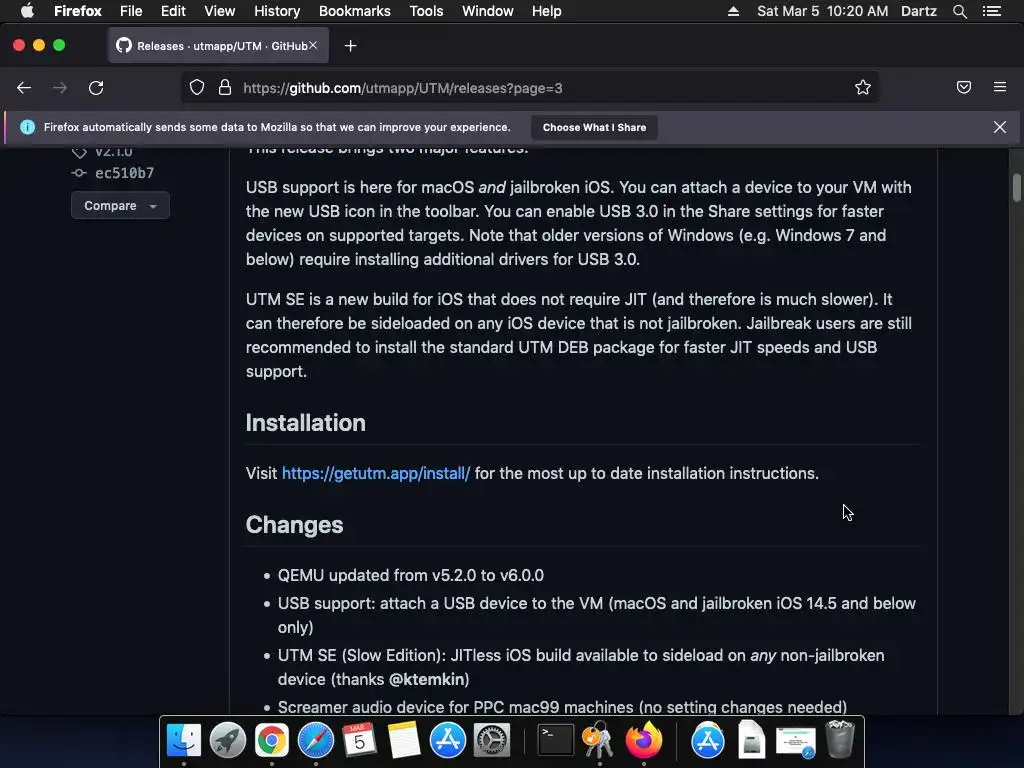Open Terminal from the Dock
The height and width of the screenshot is (768, 1024).
tap(556, 741)
